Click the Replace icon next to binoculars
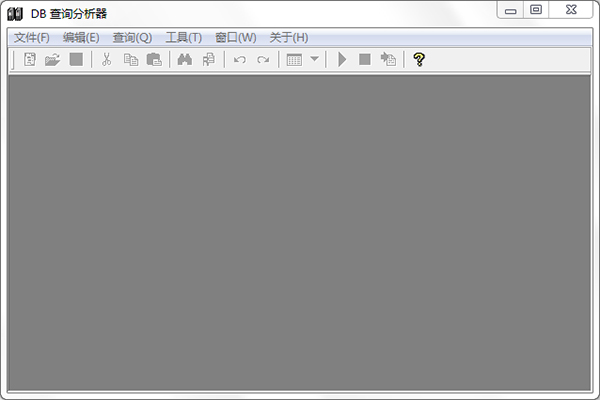 point(209,60)
